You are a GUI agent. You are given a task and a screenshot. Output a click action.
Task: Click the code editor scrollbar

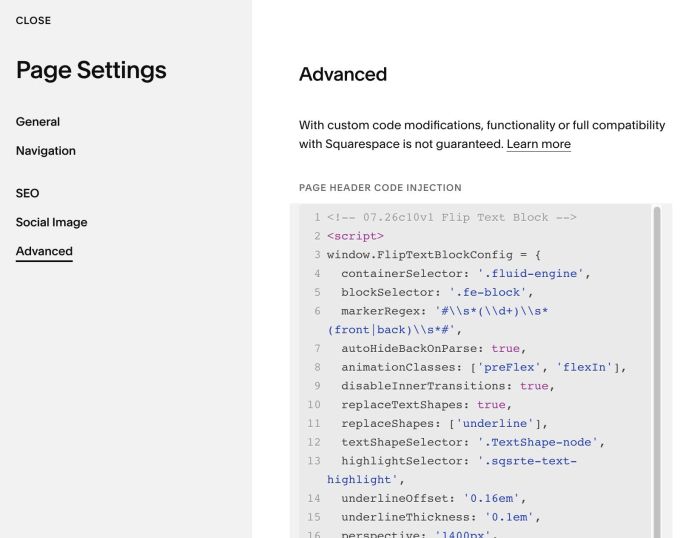click(657, 371)
